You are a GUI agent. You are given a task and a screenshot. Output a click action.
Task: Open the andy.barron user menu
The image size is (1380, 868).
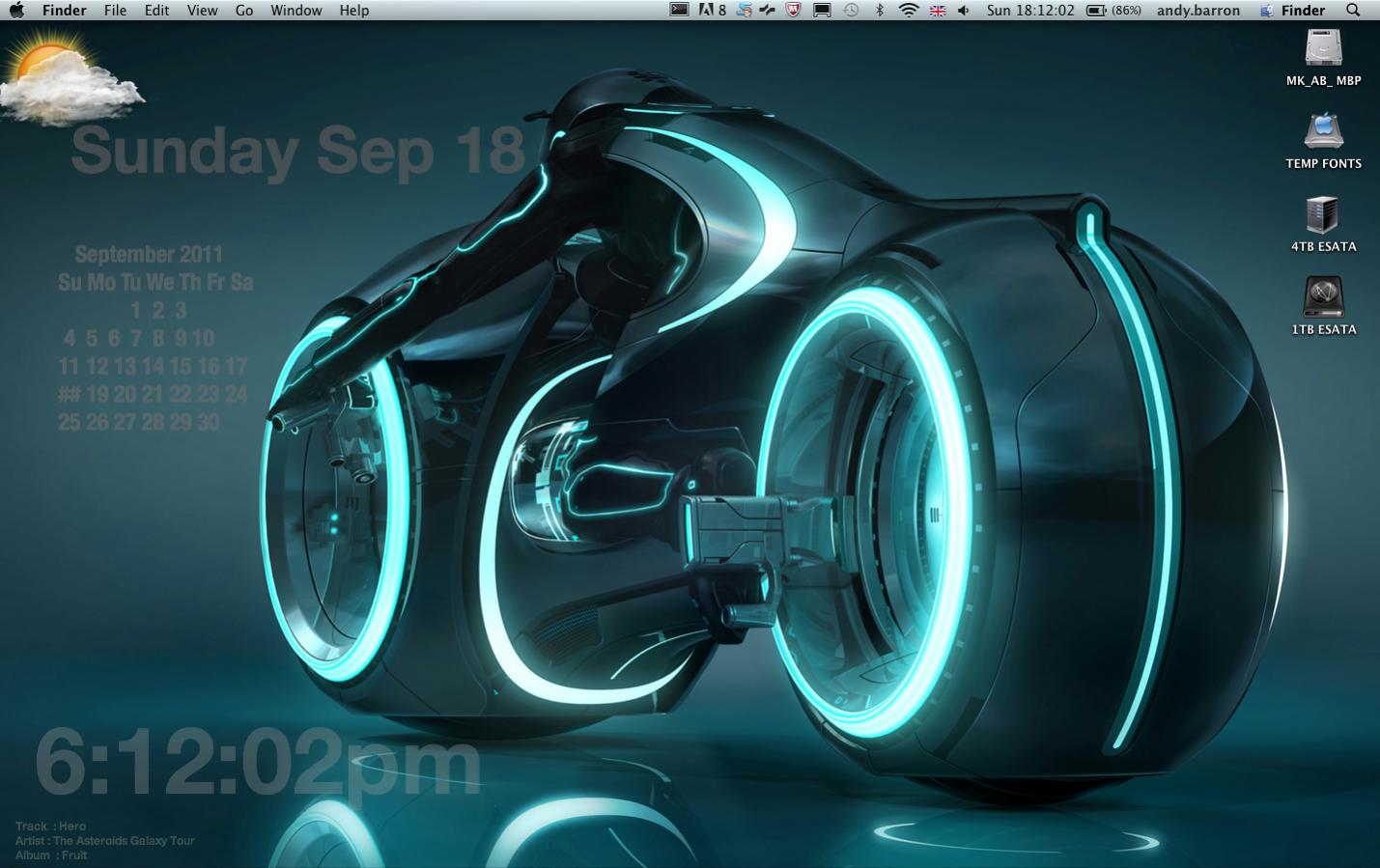pos(1197,10)
